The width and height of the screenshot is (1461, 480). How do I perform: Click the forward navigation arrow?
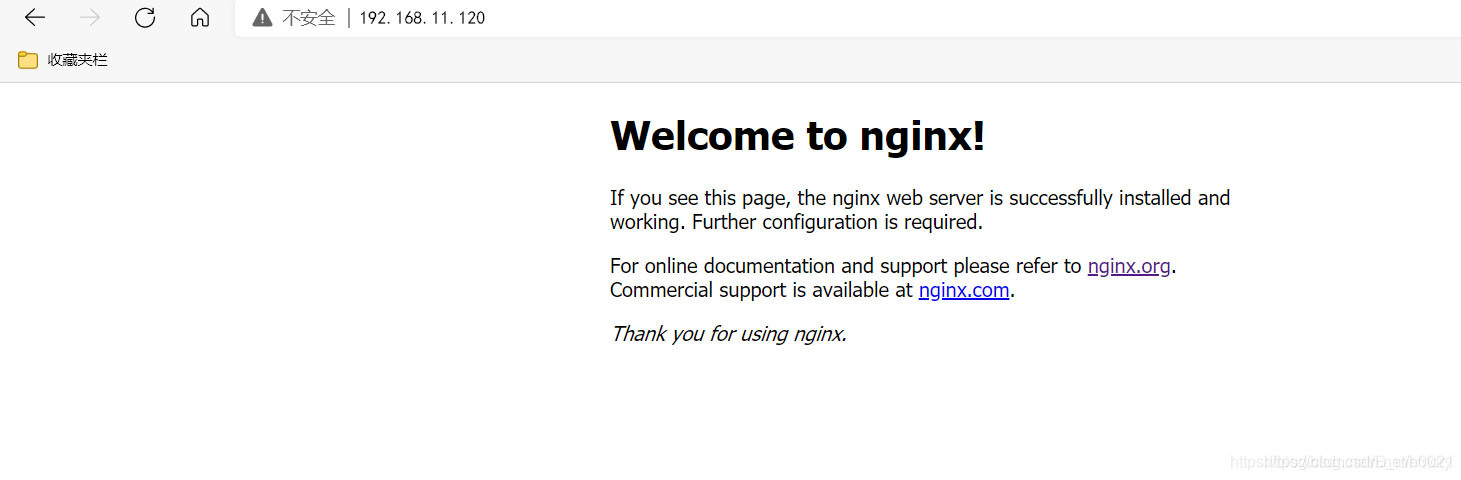tap(90, 18)
